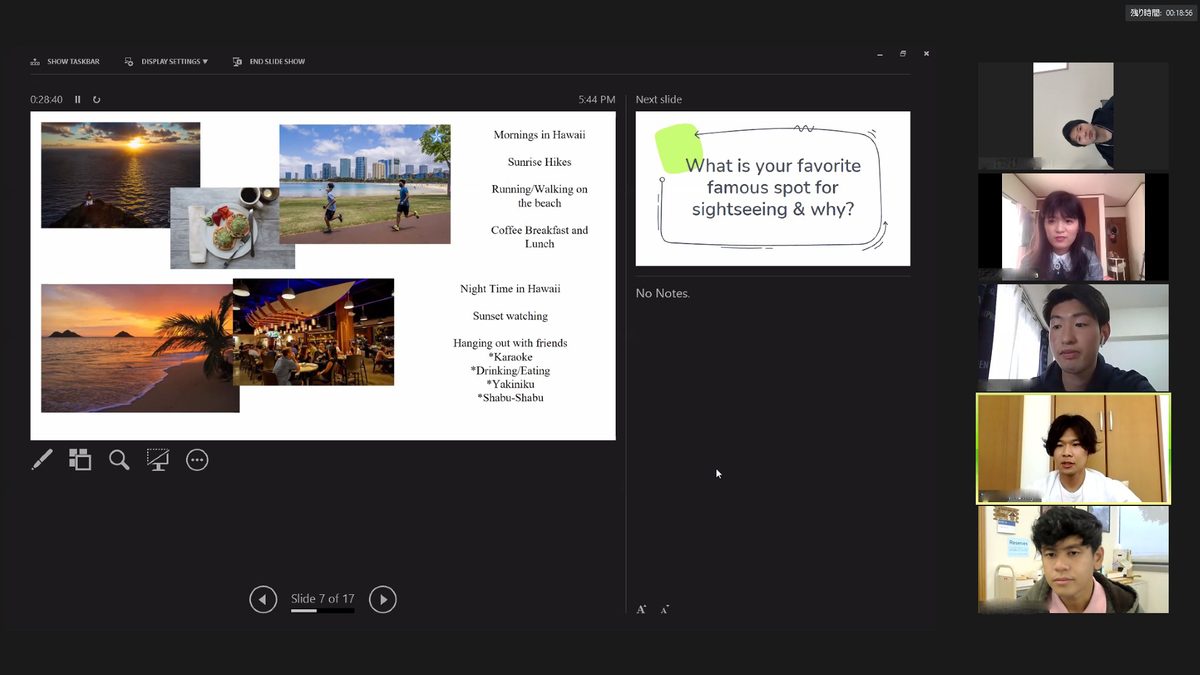Restore down the presenter view window
The width and height of the screenshot is (1200, 675).
(x=903, y=54)
